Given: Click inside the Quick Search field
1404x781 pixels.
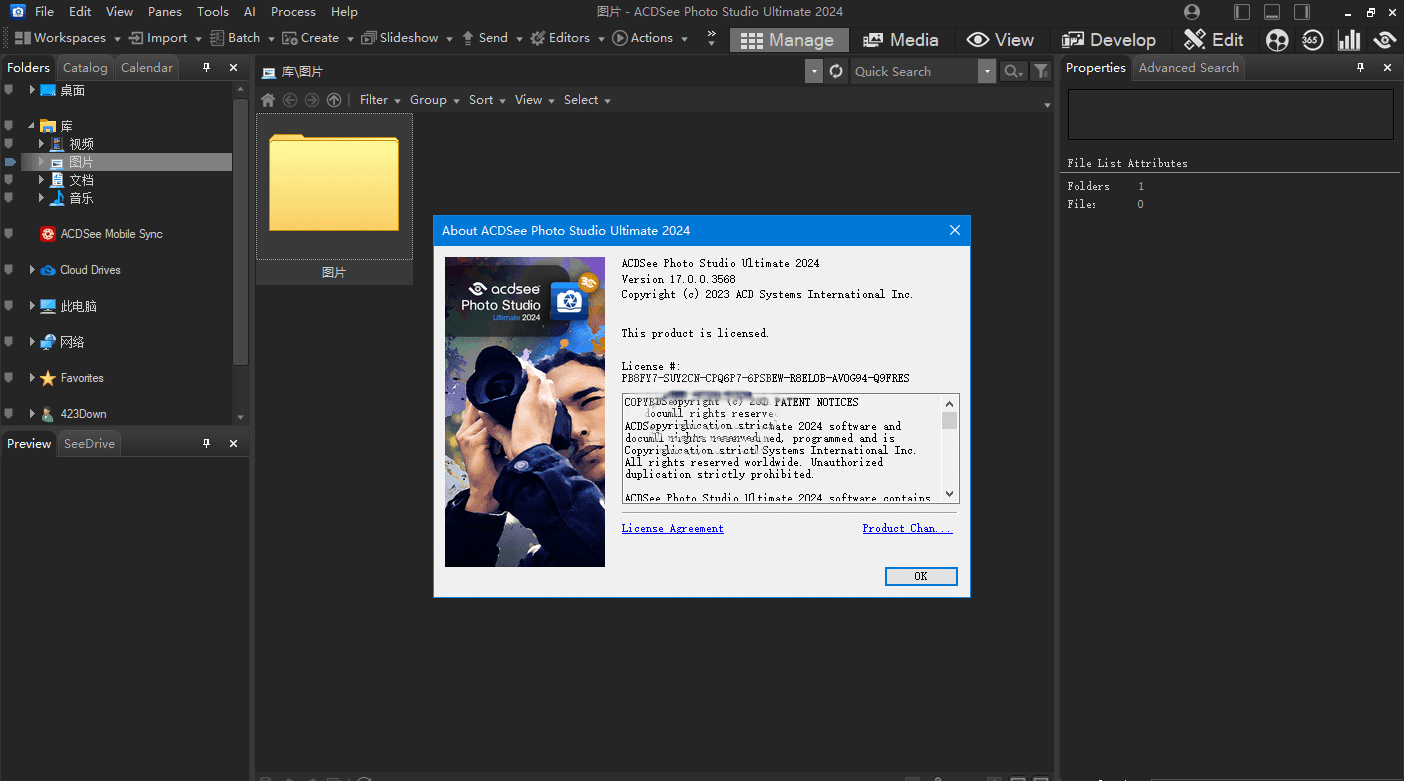Looking at the screenshot, I should (x=913, y=71).
